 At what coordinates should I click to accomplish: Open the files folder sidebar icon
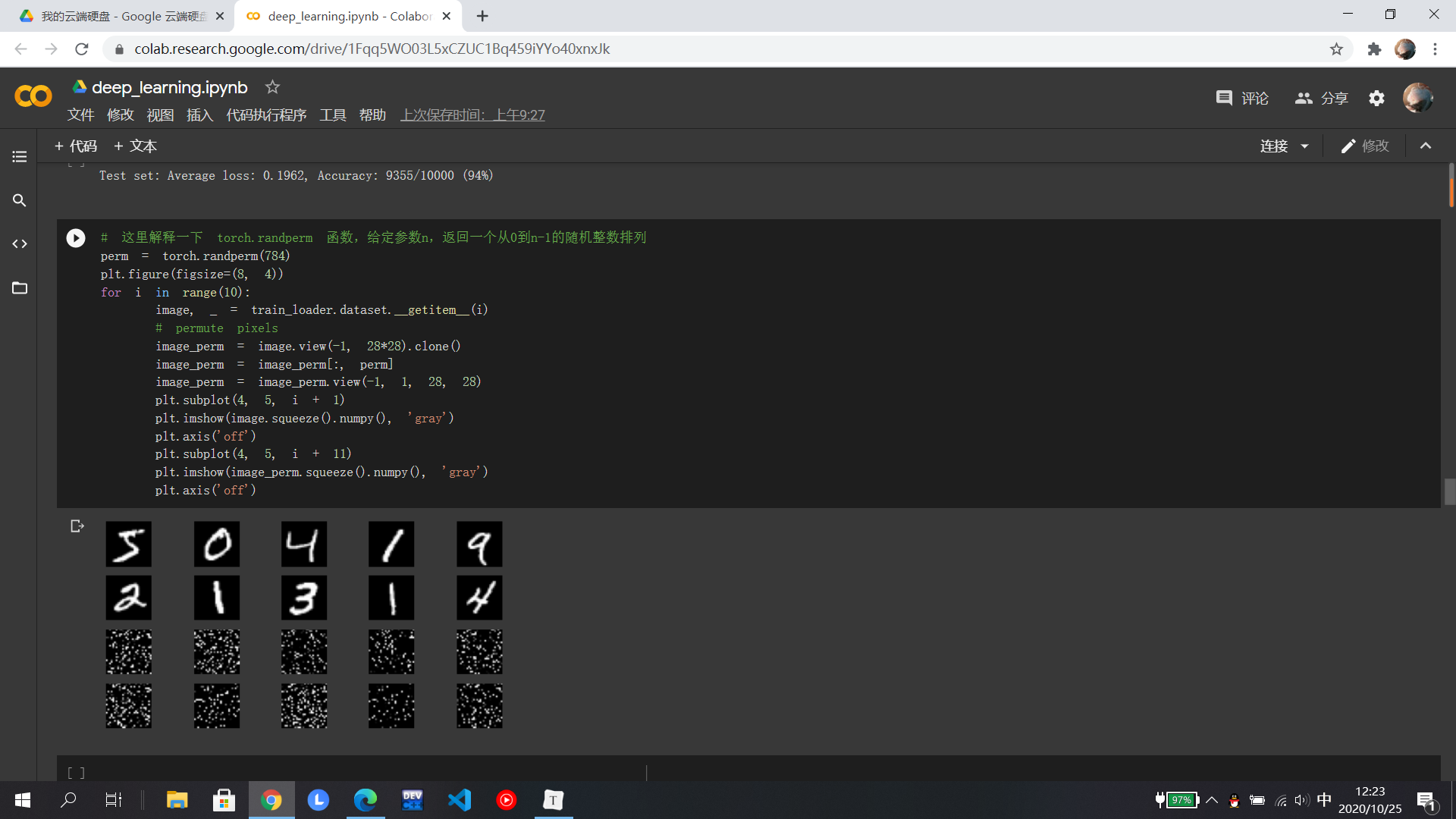point(20,288)
